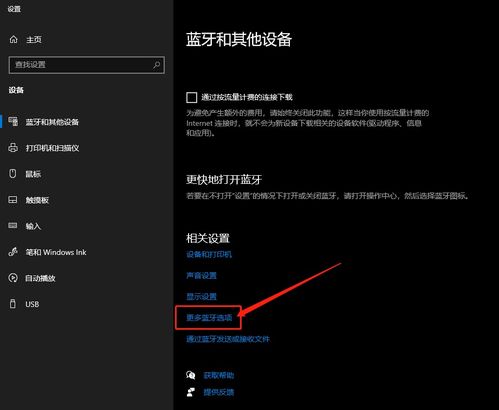Viewport: 499px width, 410px height.
Task: Select the autoplay icon for 自动播放
Action: pos(13,278)
